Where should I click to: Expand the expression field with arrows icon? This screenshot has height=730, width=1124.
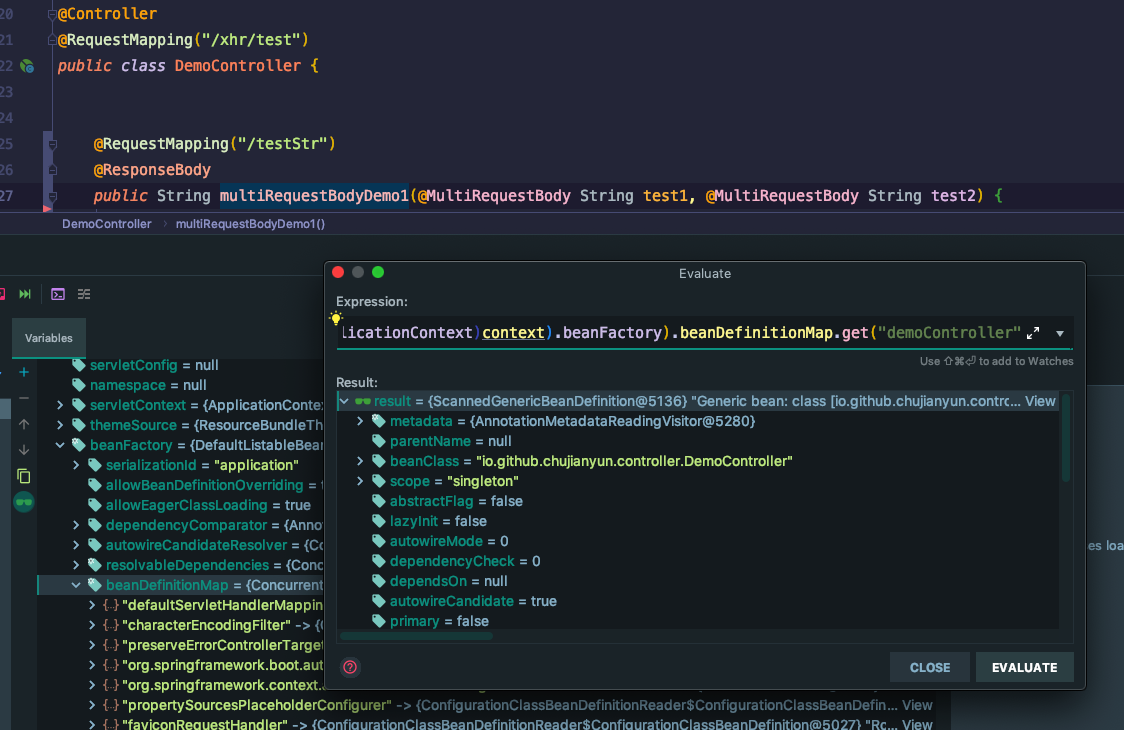(x=1034, y=333)
